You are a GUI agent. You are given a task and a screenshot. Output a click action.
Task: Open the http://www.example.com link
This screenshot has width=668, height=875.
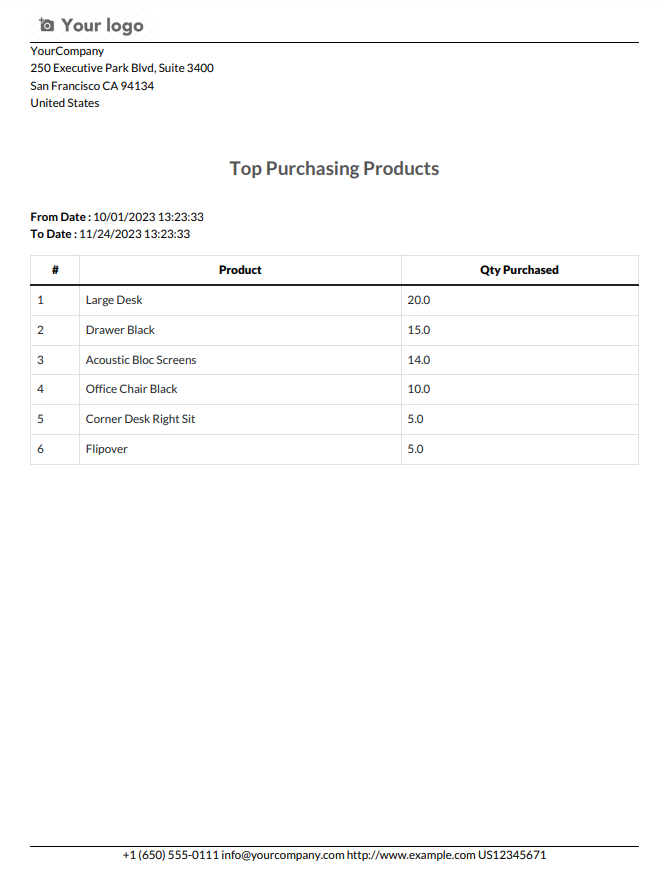411,855
